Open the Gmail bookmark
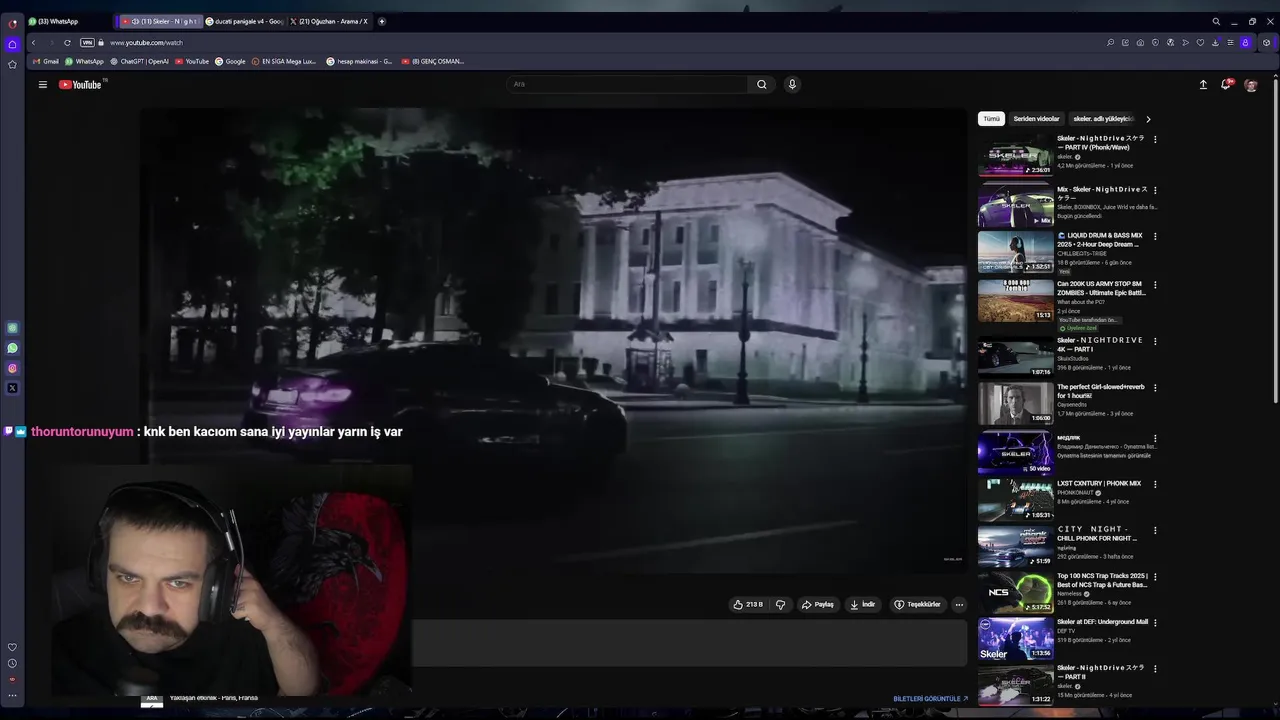1280x720 pixels. (x=46, y=61)
